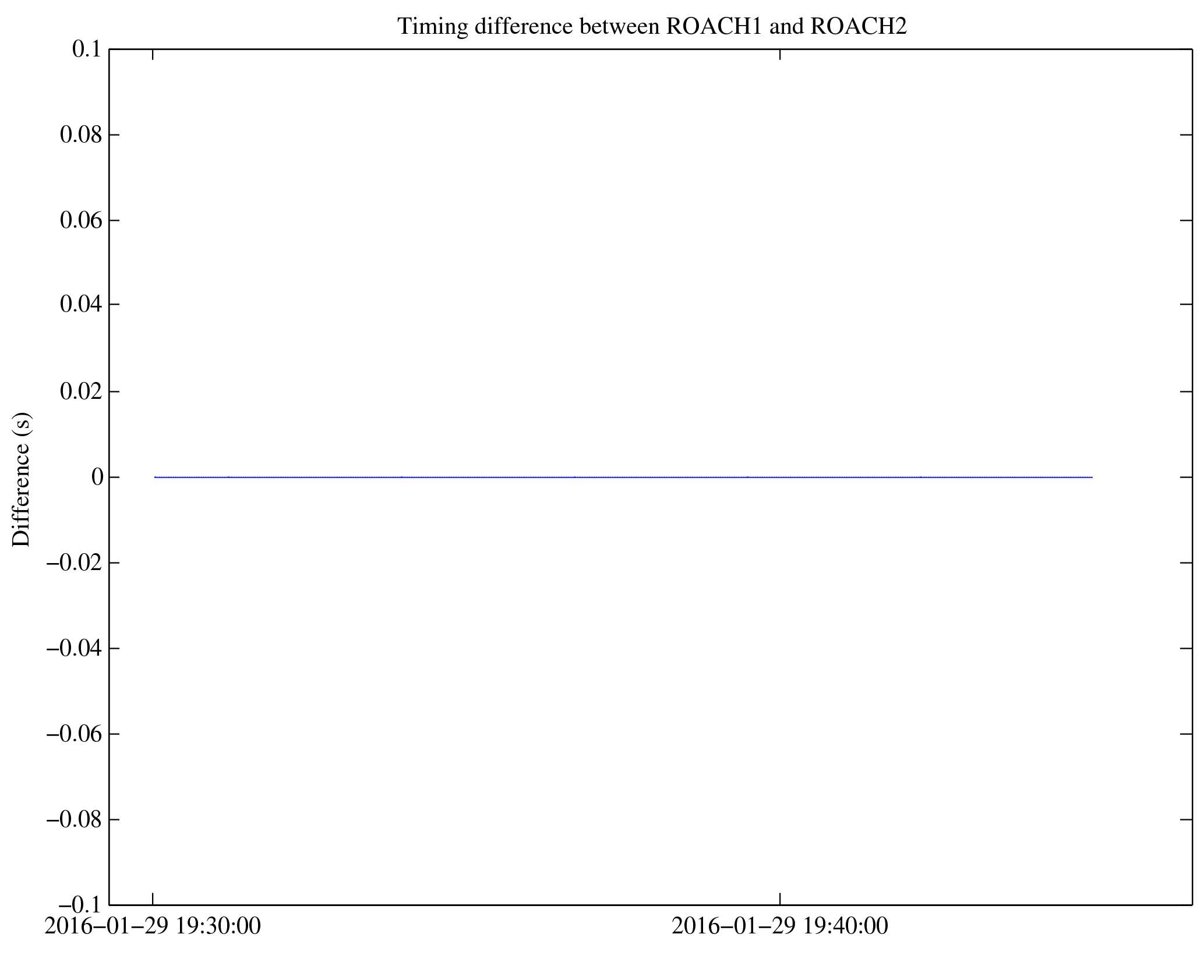This screenshot has width=1204, height=980.
Task: Click the −0.06 y-axis tick label
Action: pos(75,734)
